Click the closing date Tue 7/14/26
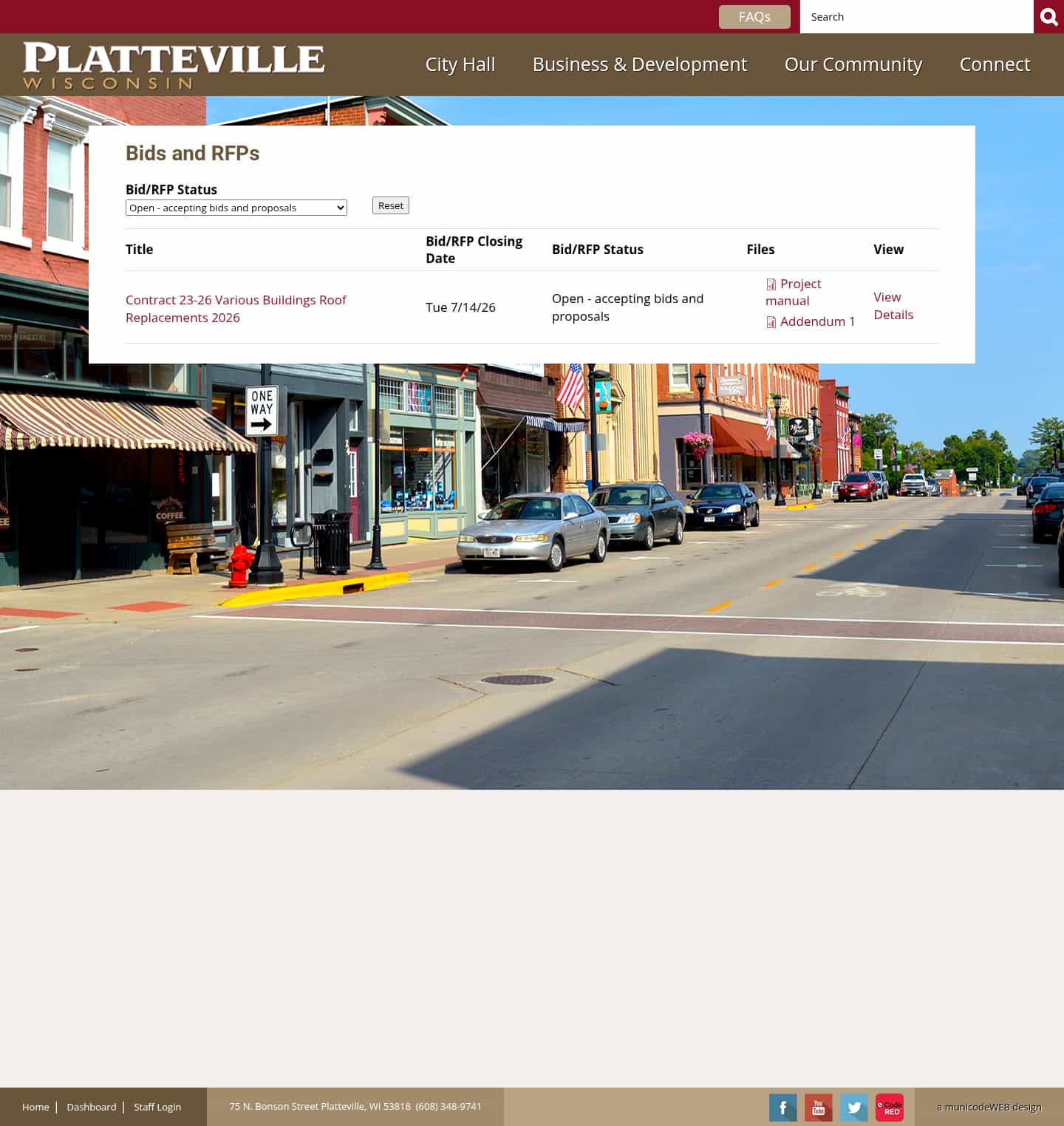The height and width of the screenshot is (1126, 1064). pyautogui.click(x=460, y=307)
